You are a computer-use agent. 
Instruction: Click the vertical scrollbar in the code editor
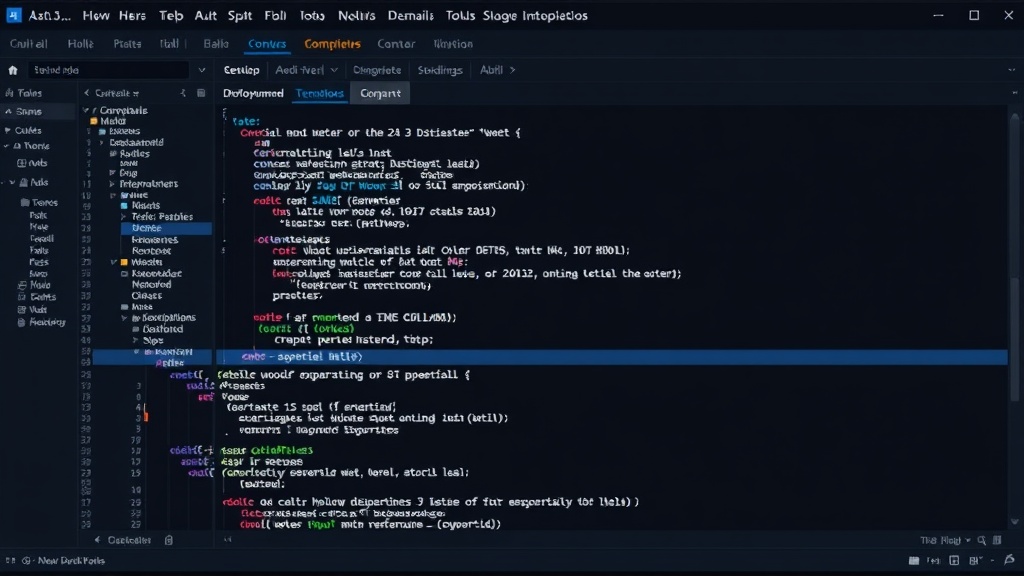click(x=1014, y=313)
